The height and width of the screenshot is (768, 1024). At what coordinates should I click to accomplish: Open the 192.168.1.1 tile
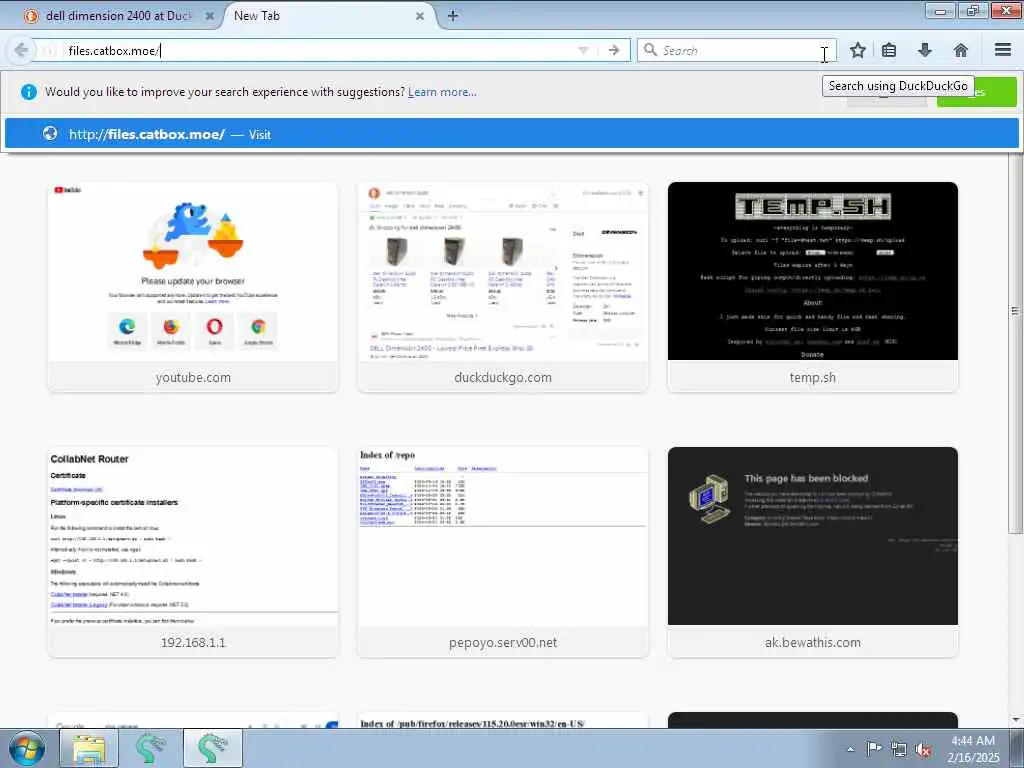pos(193,552)
